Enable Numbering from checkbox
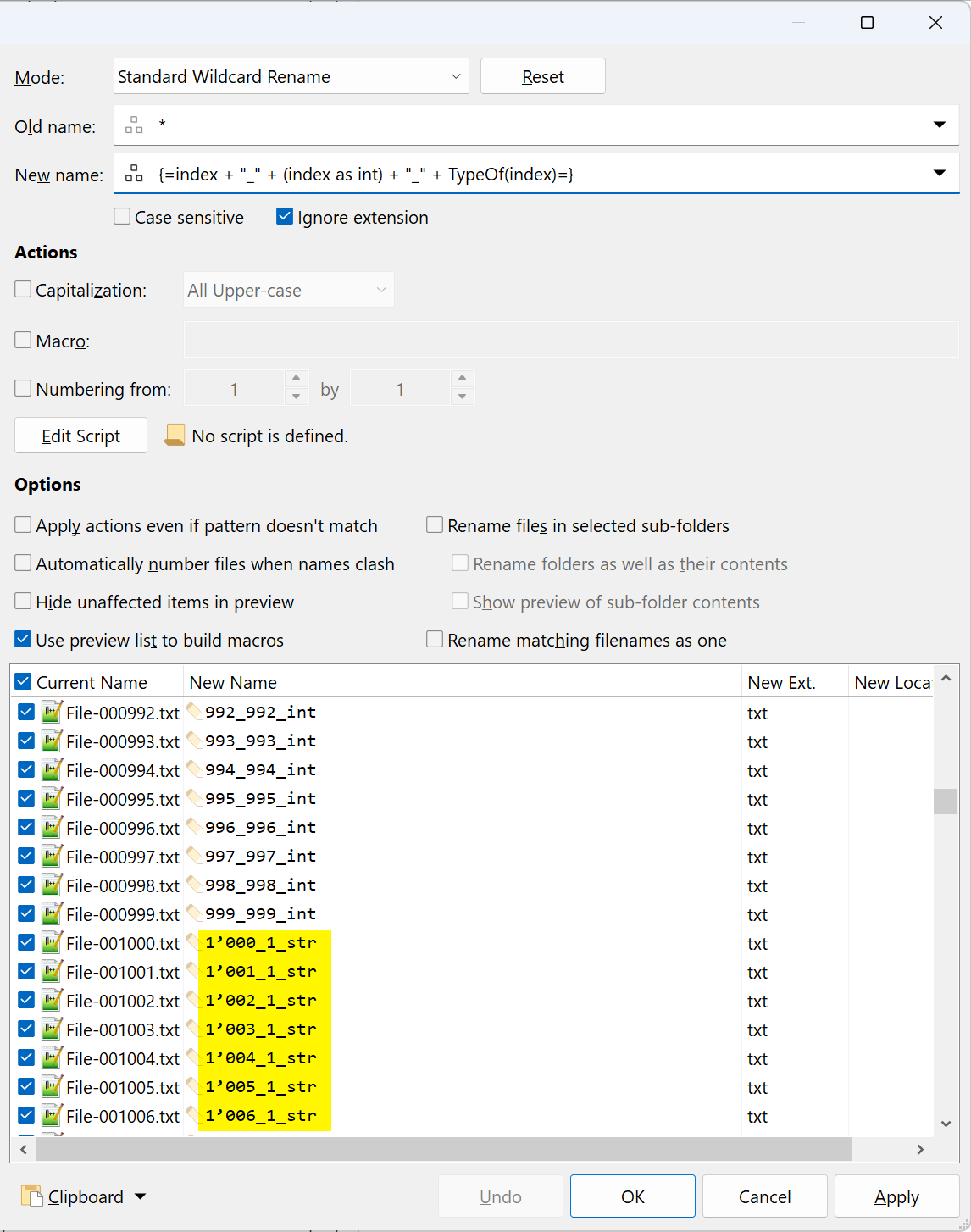971x1232 pixels. (24, 389)
